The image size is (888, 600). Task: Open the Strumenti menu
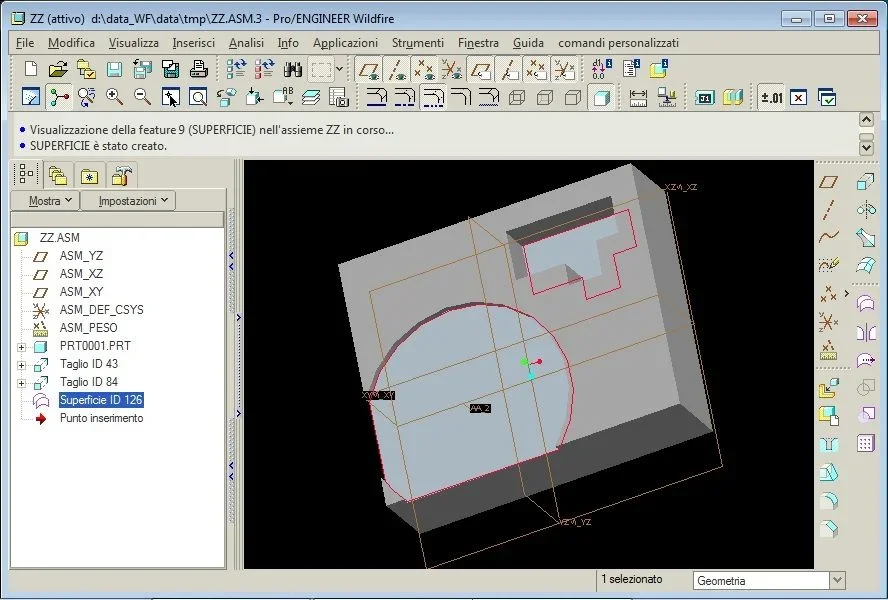(x=418, y=43)
